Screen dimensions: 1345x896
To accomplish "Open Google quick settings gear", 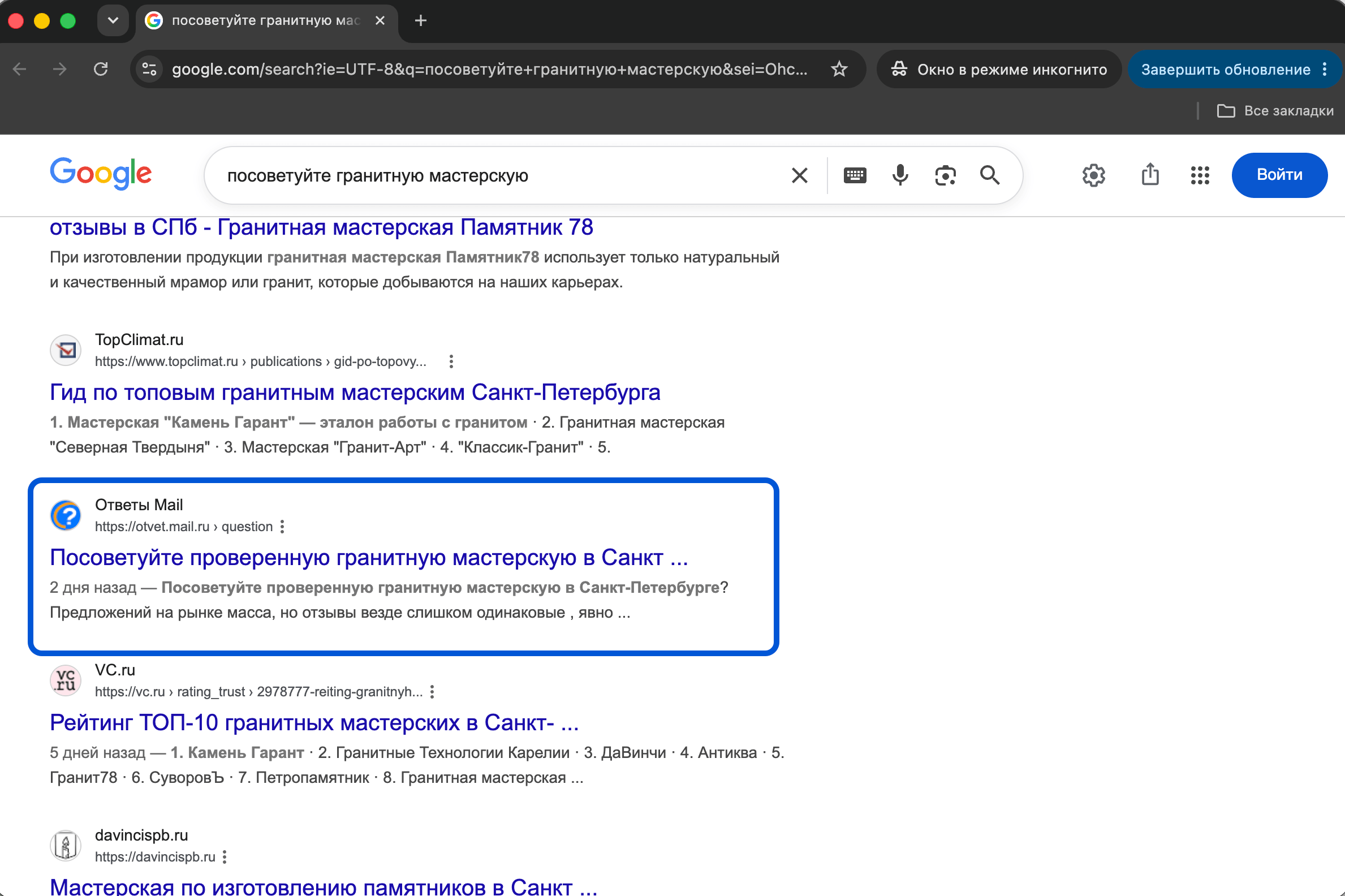I will pos(1094,175).
